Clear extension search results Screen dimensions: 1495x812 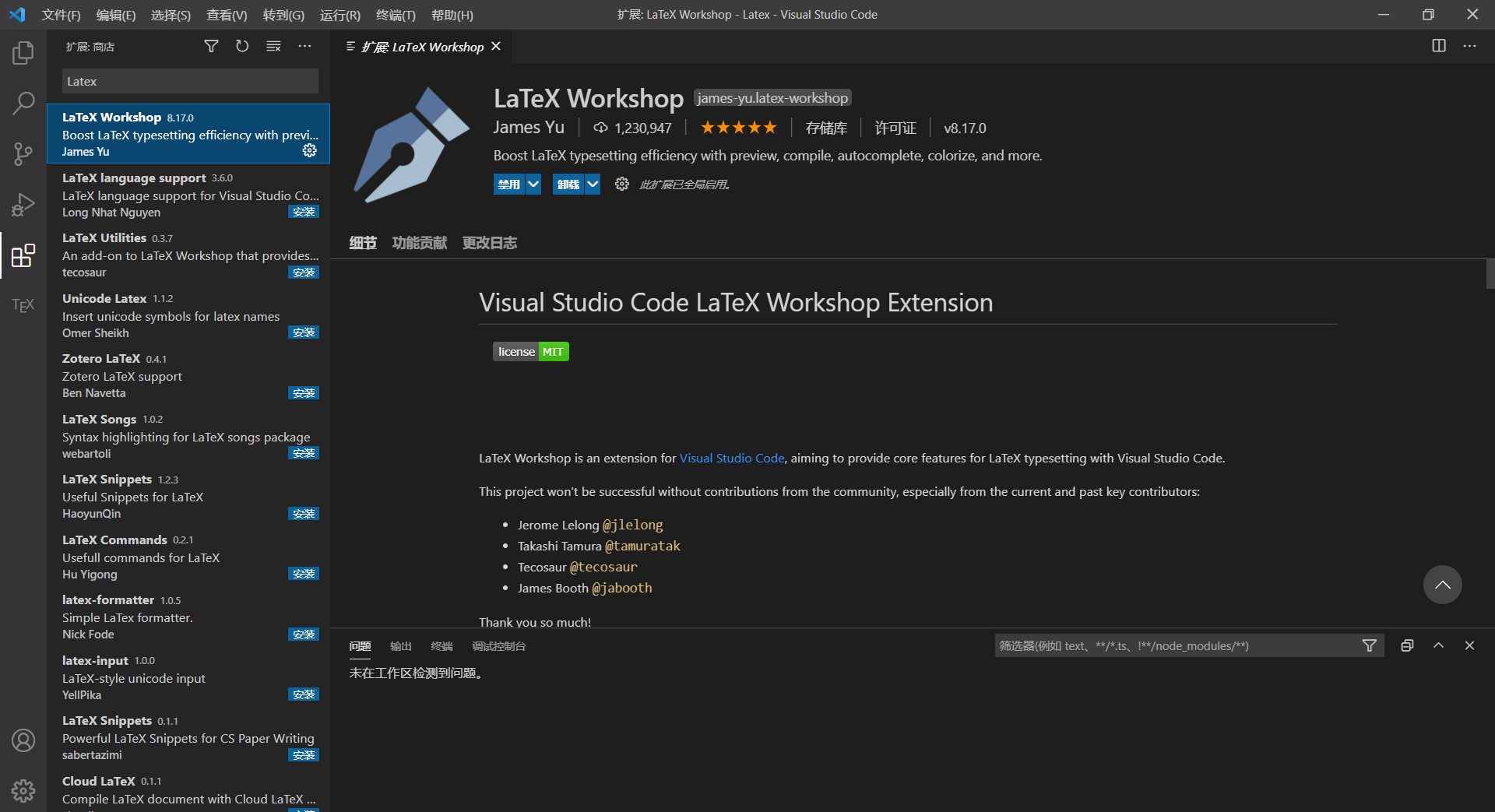[x=273, y=47]
